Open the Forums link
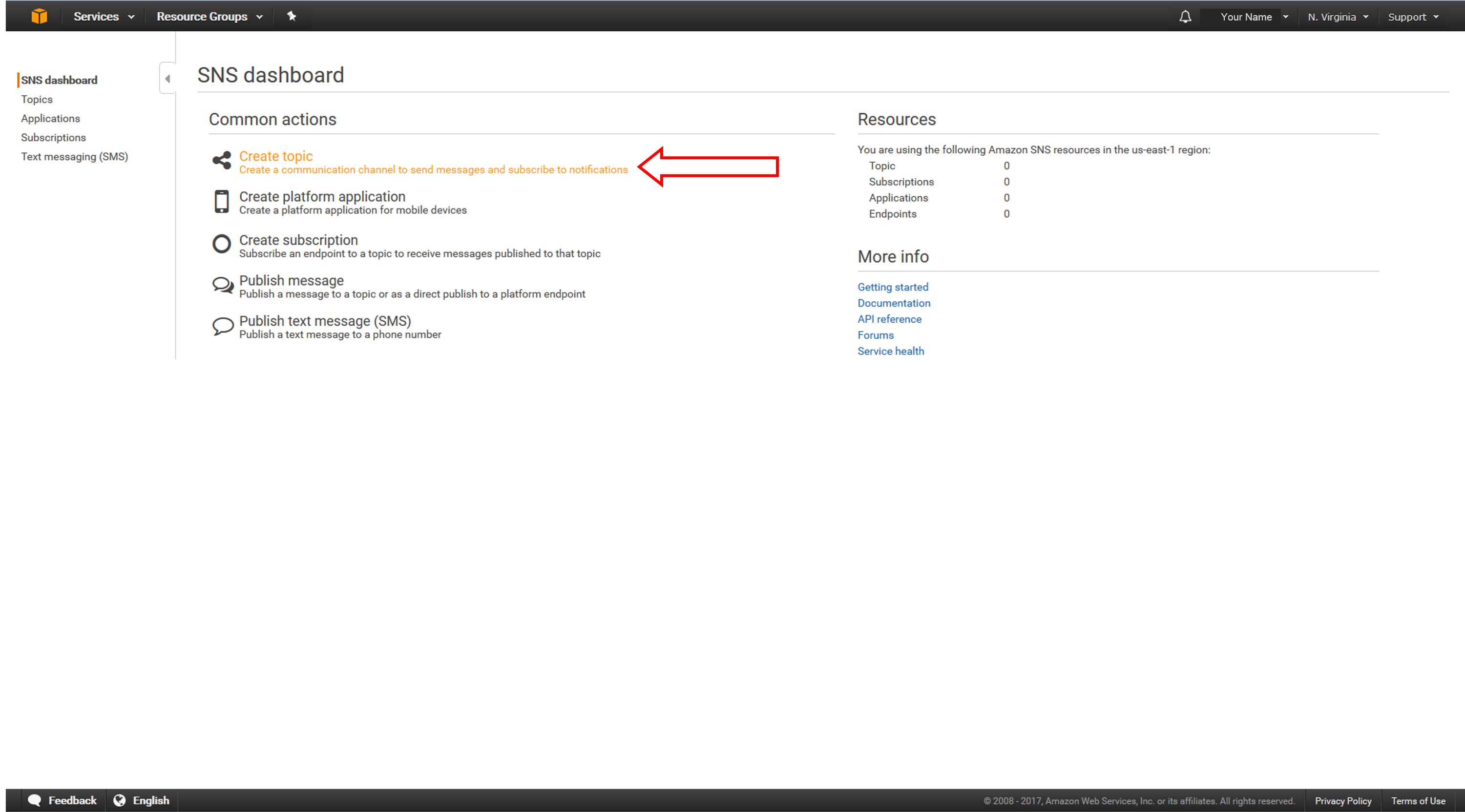Viewport: 1465px width, 812px height. point(876,335)
